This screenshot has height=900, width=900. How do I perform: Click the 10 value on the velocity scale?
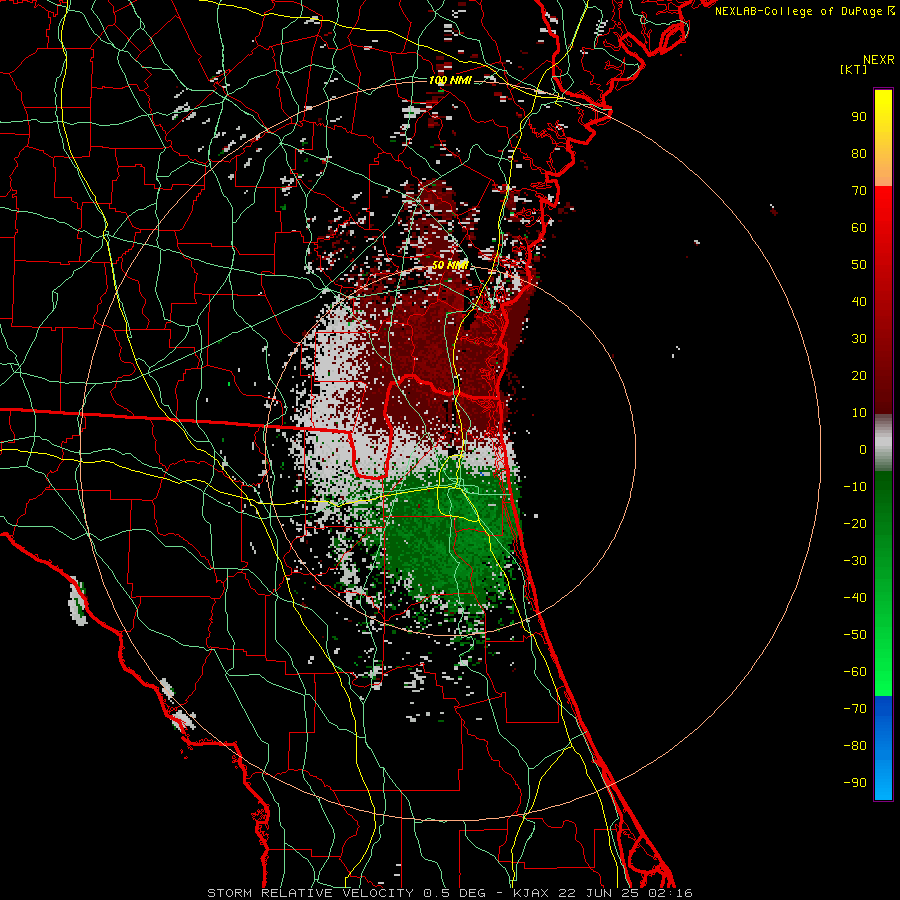859,413
